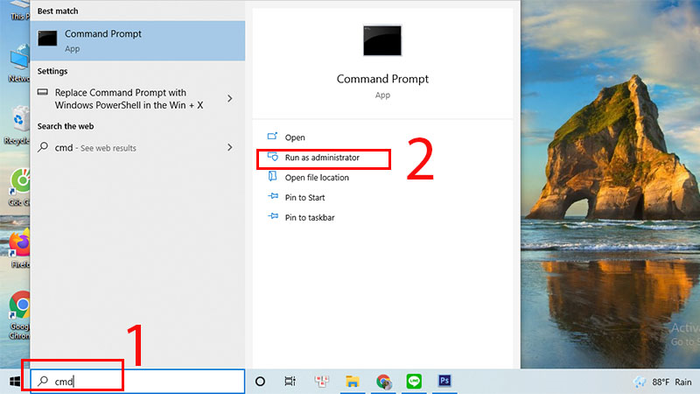This screenshot has width=700, height=394.
Task: Select Open file location option
Action: (x=317, y=178)
